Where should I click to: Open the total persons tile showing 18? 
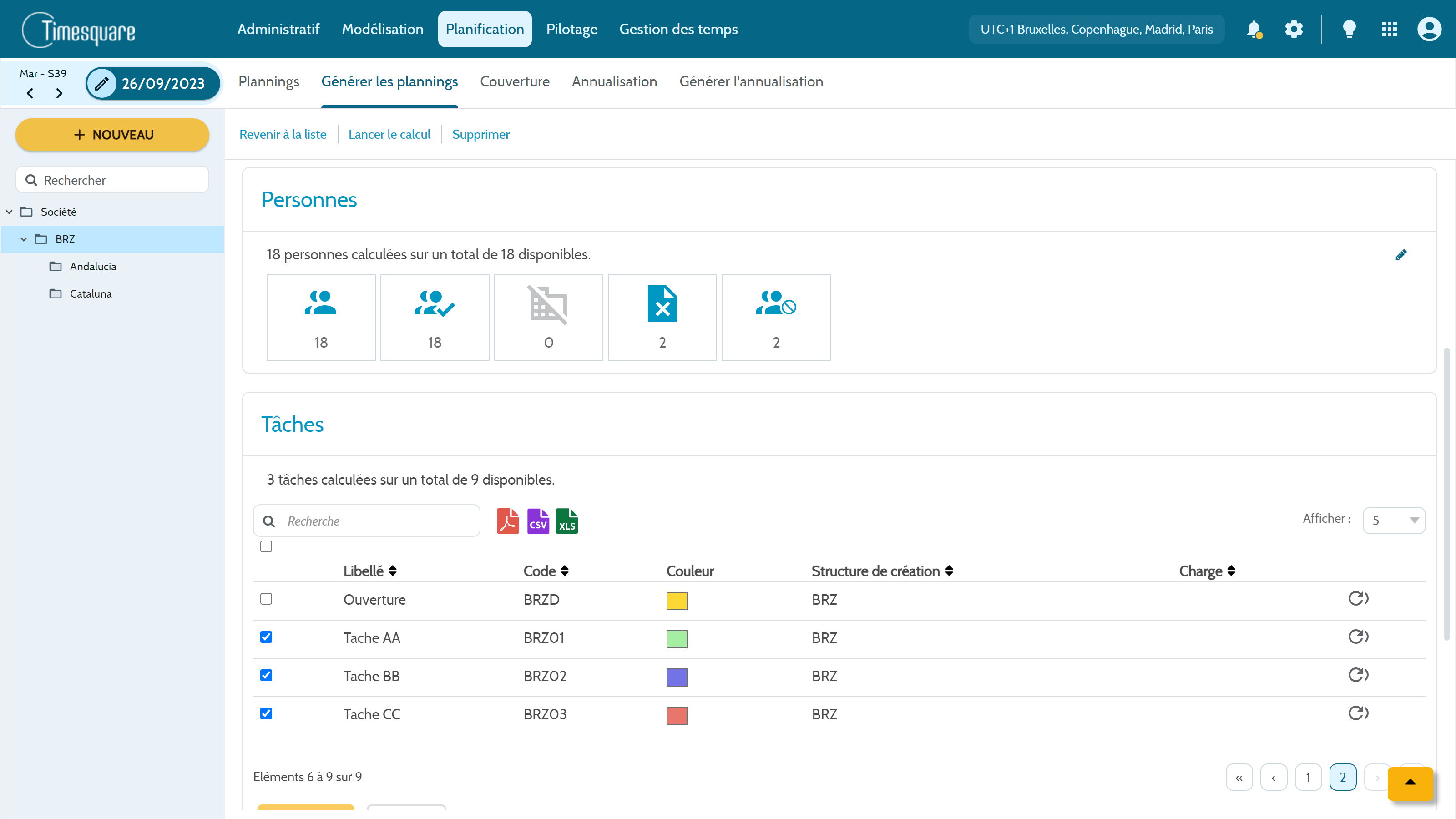[x=321, y=318]
